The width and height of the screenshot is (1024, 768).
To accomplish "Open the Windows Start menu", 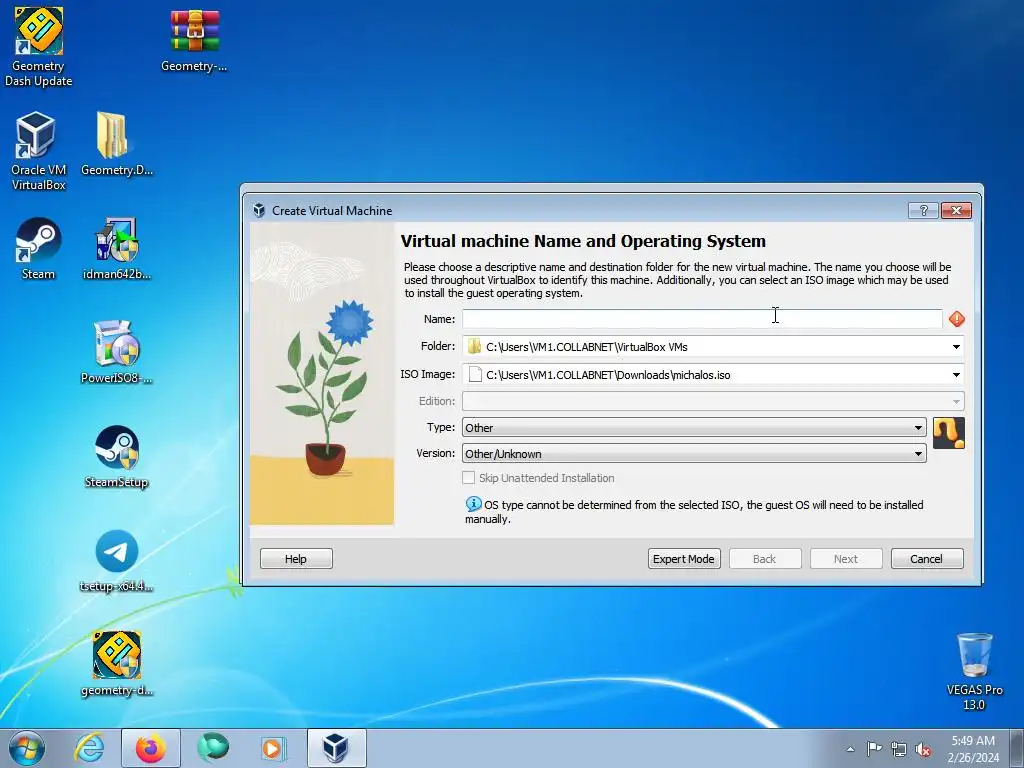I will pyautogui.click(x=27, y=748).
